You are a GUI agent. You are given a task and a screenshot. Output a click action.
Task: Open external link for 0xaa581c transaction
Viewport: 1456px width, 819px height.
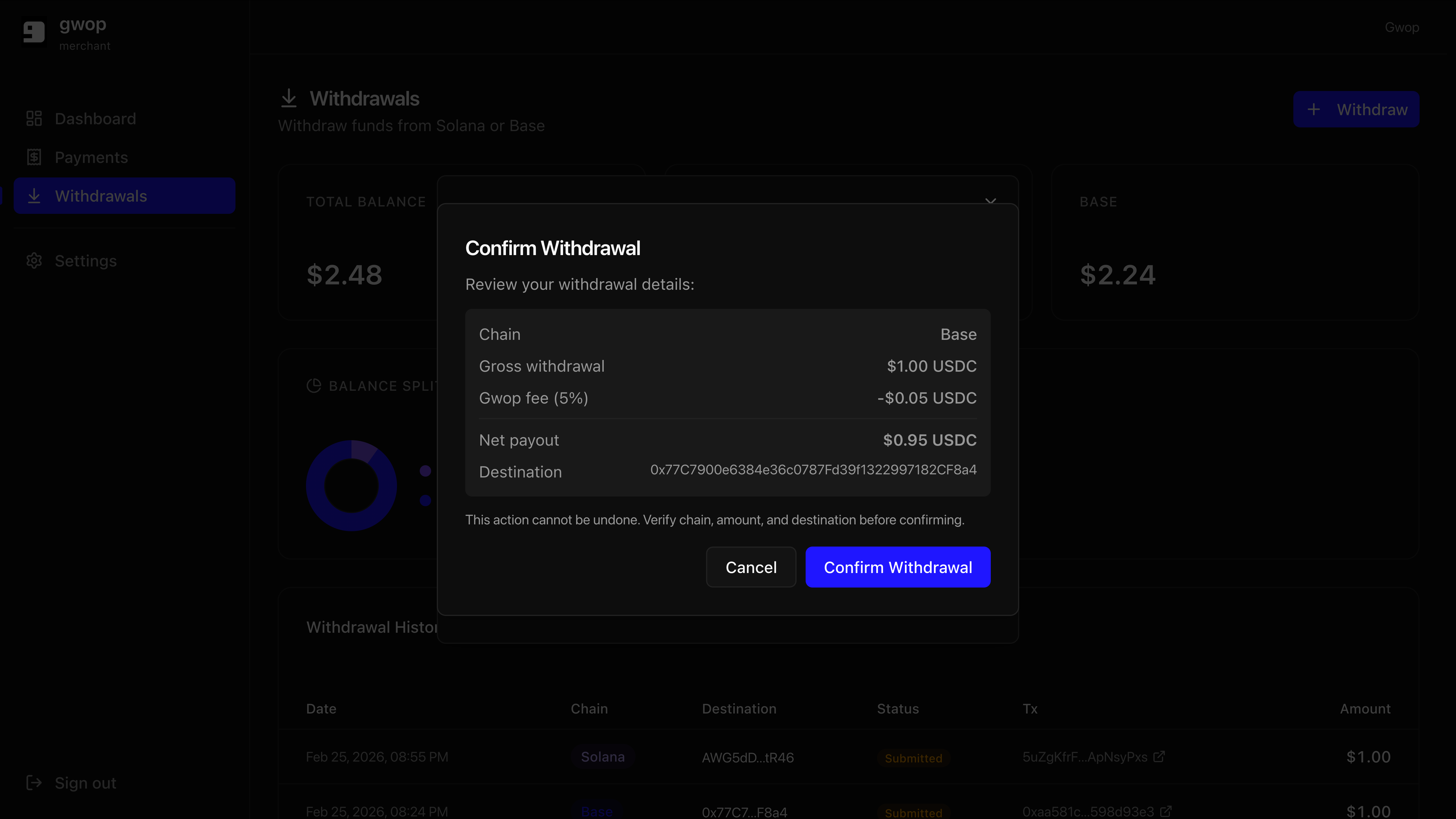(1165, 811)
